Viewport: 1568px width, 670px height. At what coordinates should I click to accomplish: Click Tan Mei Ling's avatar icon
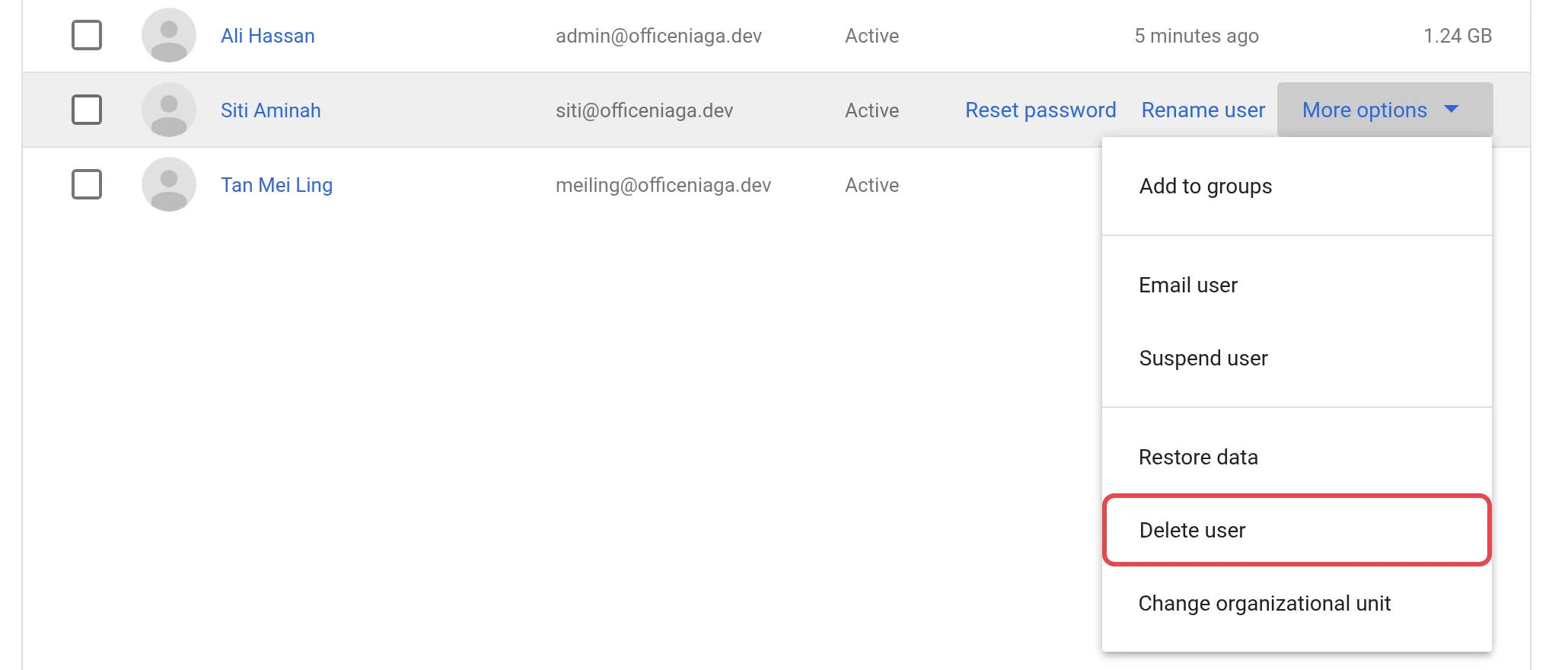(x=169, y=184)
